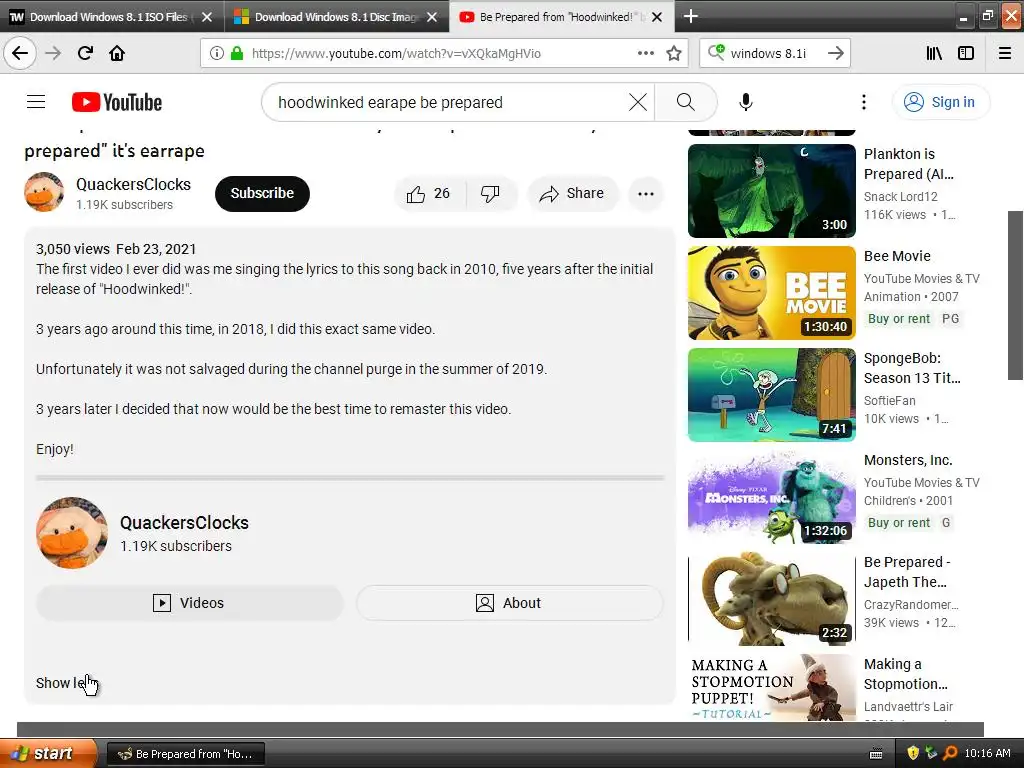Open the Windows start button
This screenshot has height=768, width=1024.
pyautogui.click(x=48, y=754)
